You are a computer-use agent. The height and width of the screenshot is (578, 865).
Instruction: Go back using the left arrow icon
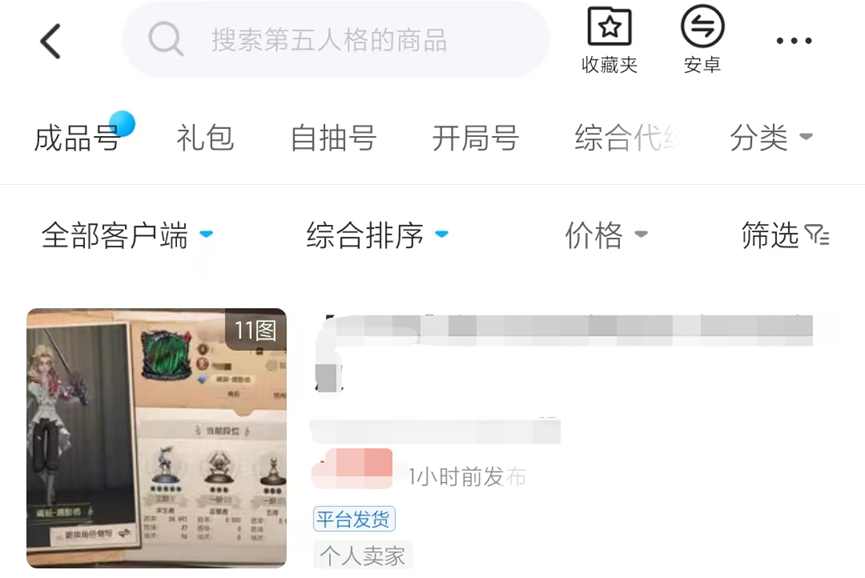(x=50, y=41)
